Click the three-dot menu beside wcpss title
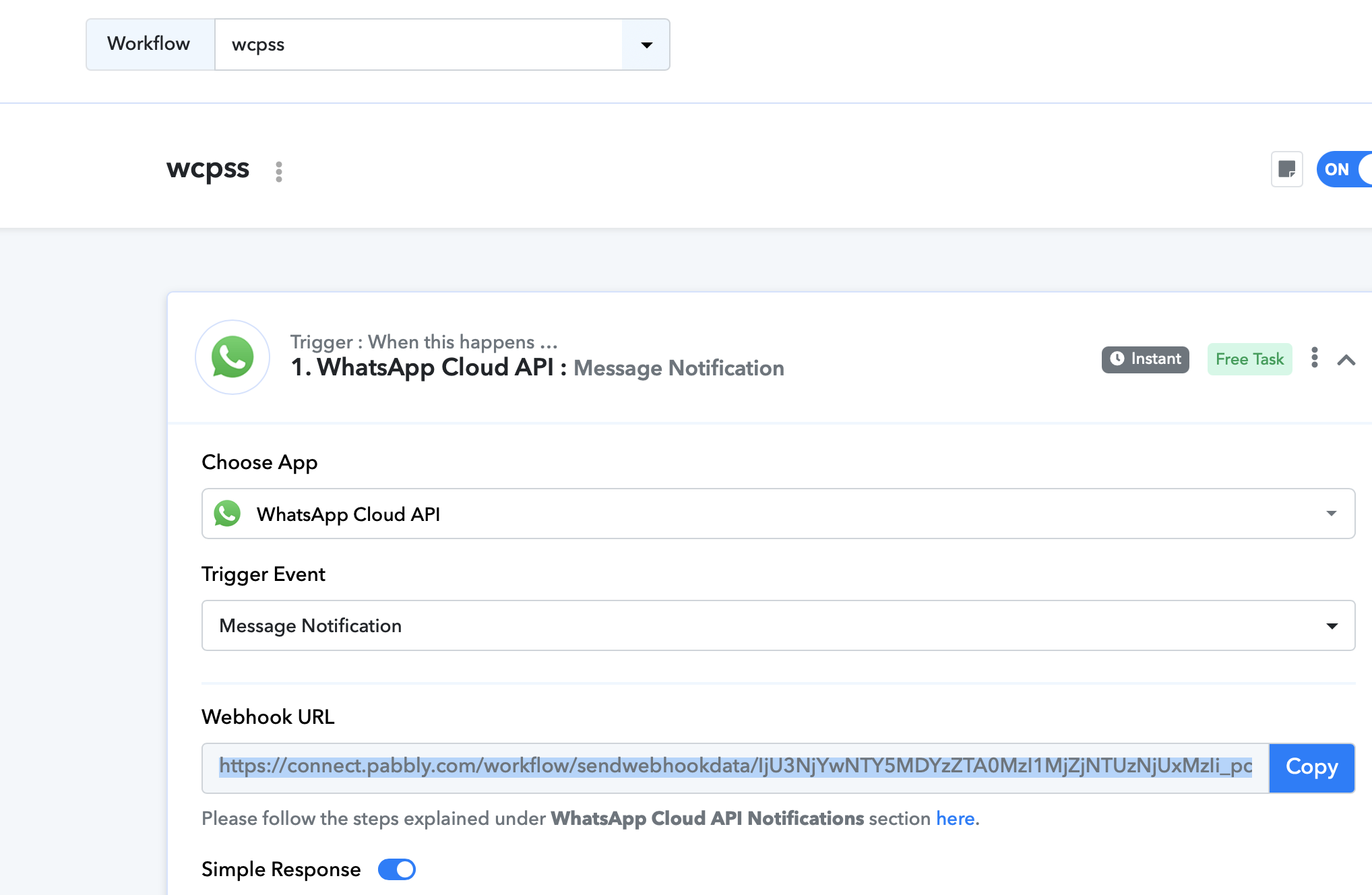 [279, 171]
